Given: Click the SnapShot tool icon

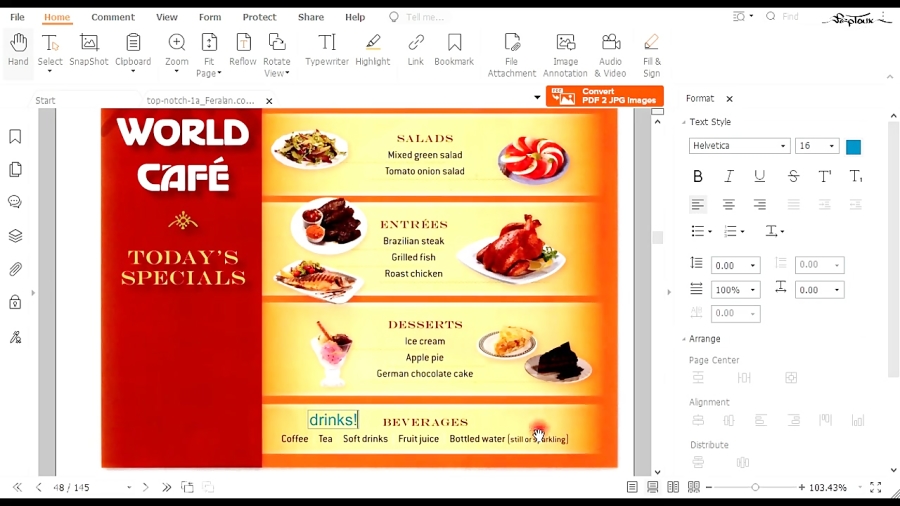Looking at the screenshot, I should pyautogui.click(x=88, y=49).
